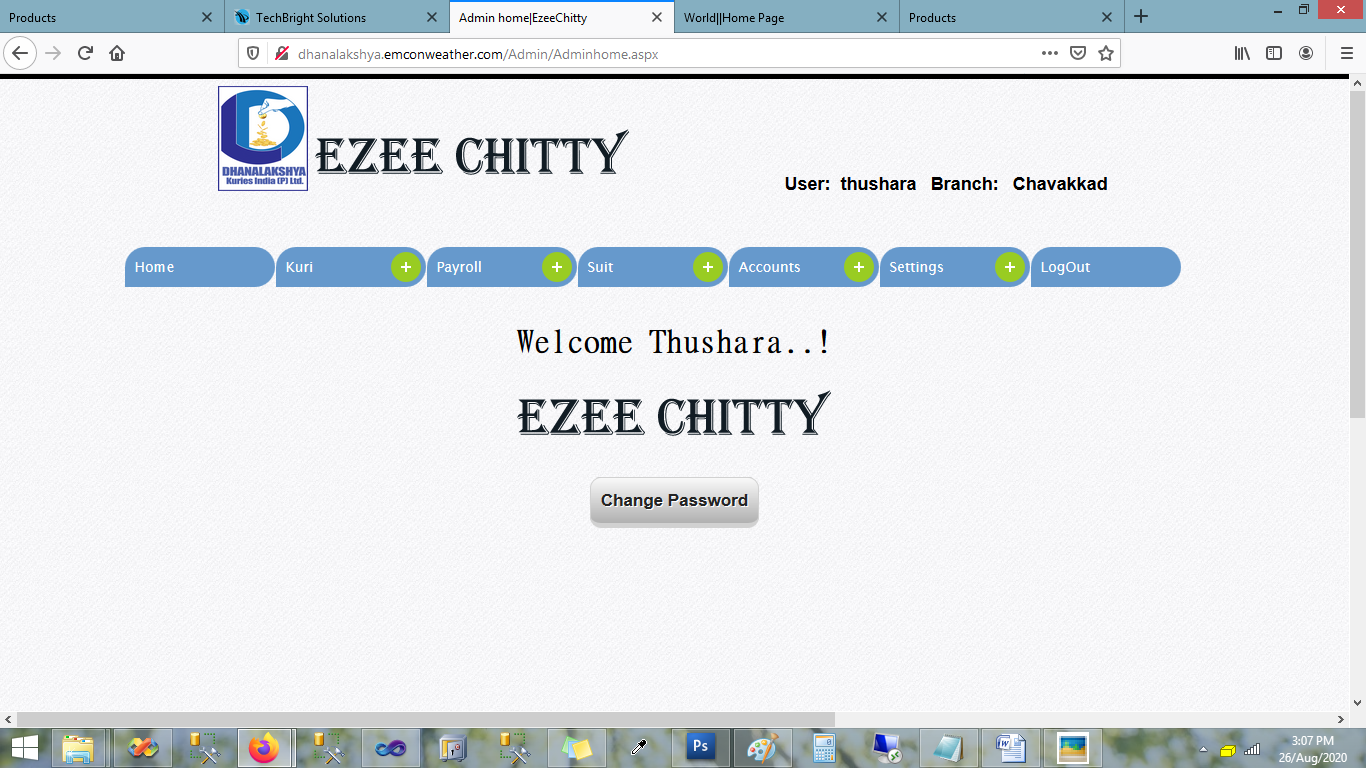Expand the Accounts menu plus icon
Image resolution: width=1366 pixels, height=768 pixels.
(x=859, y=267)
